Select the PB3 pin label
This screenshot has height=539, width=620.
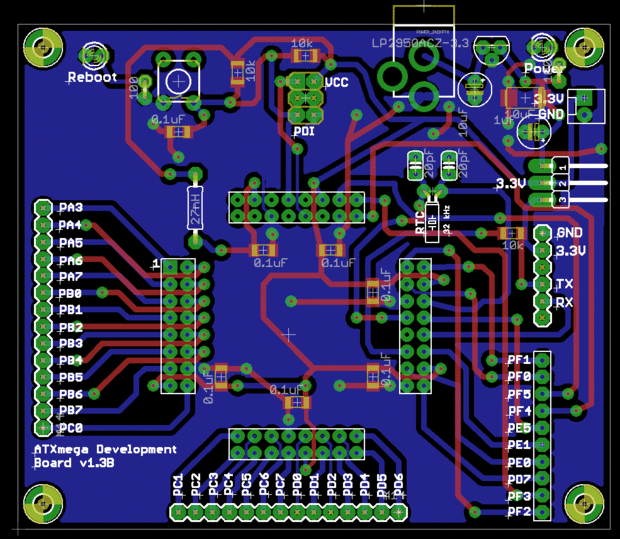[x=71, y=343]
